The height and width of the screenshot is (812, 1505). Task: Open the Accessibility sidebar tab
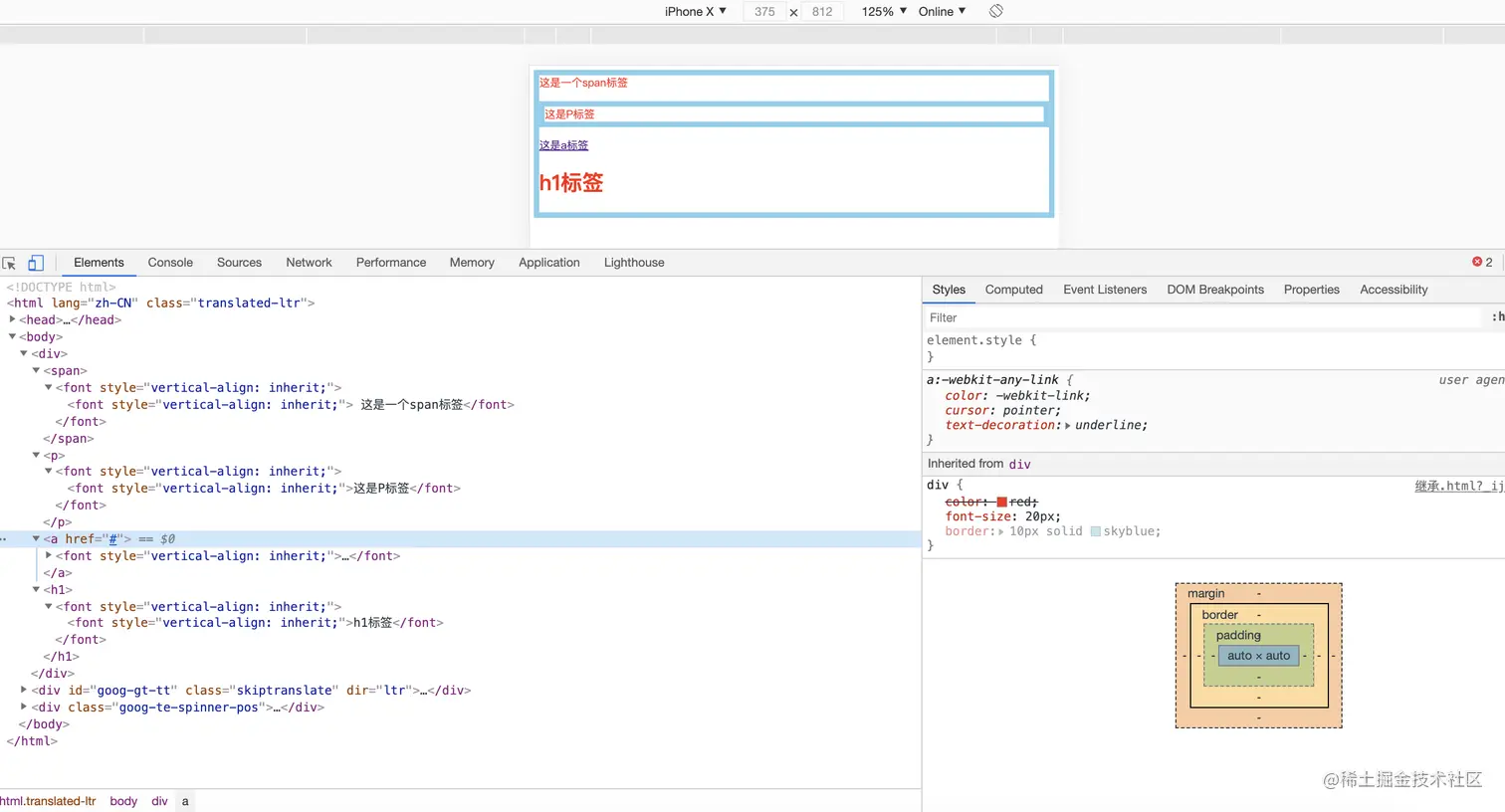1394,290
